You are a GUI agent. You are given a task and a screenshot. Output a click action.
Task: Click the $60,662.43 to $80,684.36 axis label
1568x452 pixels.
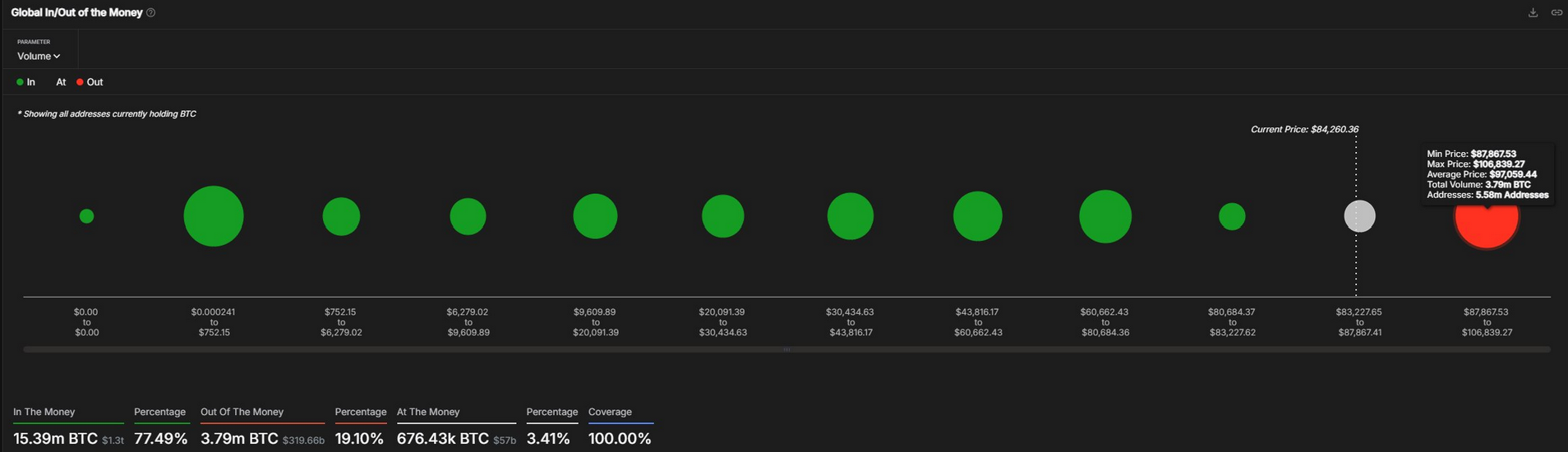click(1105, 322)
